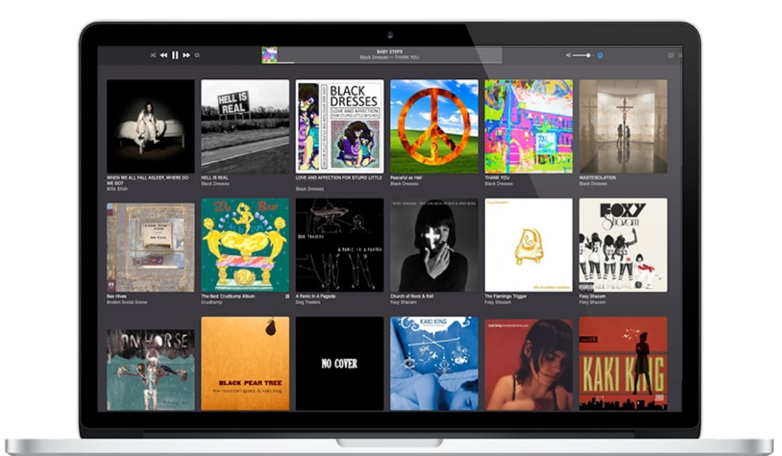The height and width of the screenshot is (456, 782).
Task: Click the small icon beside The Best Crudbump Album title
Action: click(x=287, y=296)
